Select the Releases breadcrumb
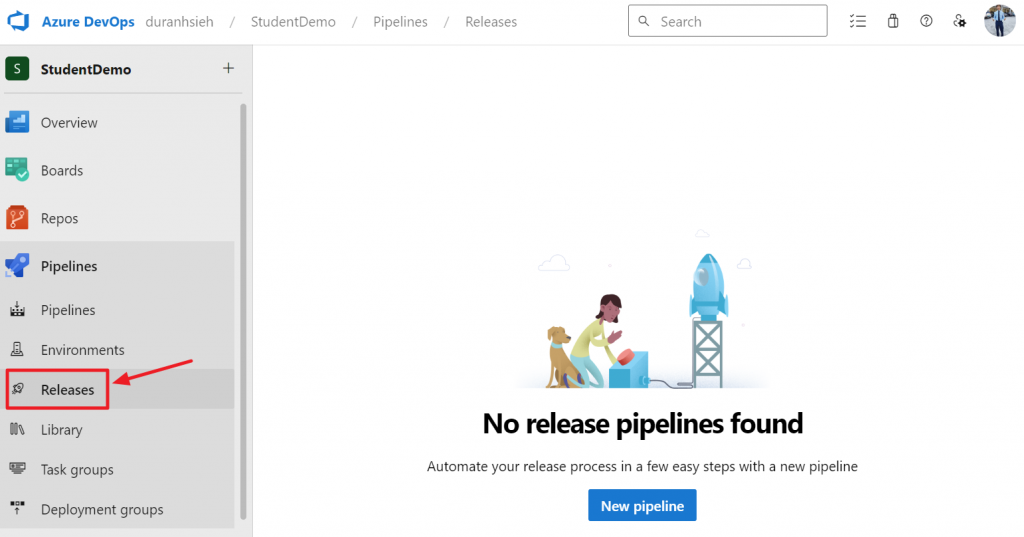Screen dimensions: 1024x537 (x=490, y=22)
